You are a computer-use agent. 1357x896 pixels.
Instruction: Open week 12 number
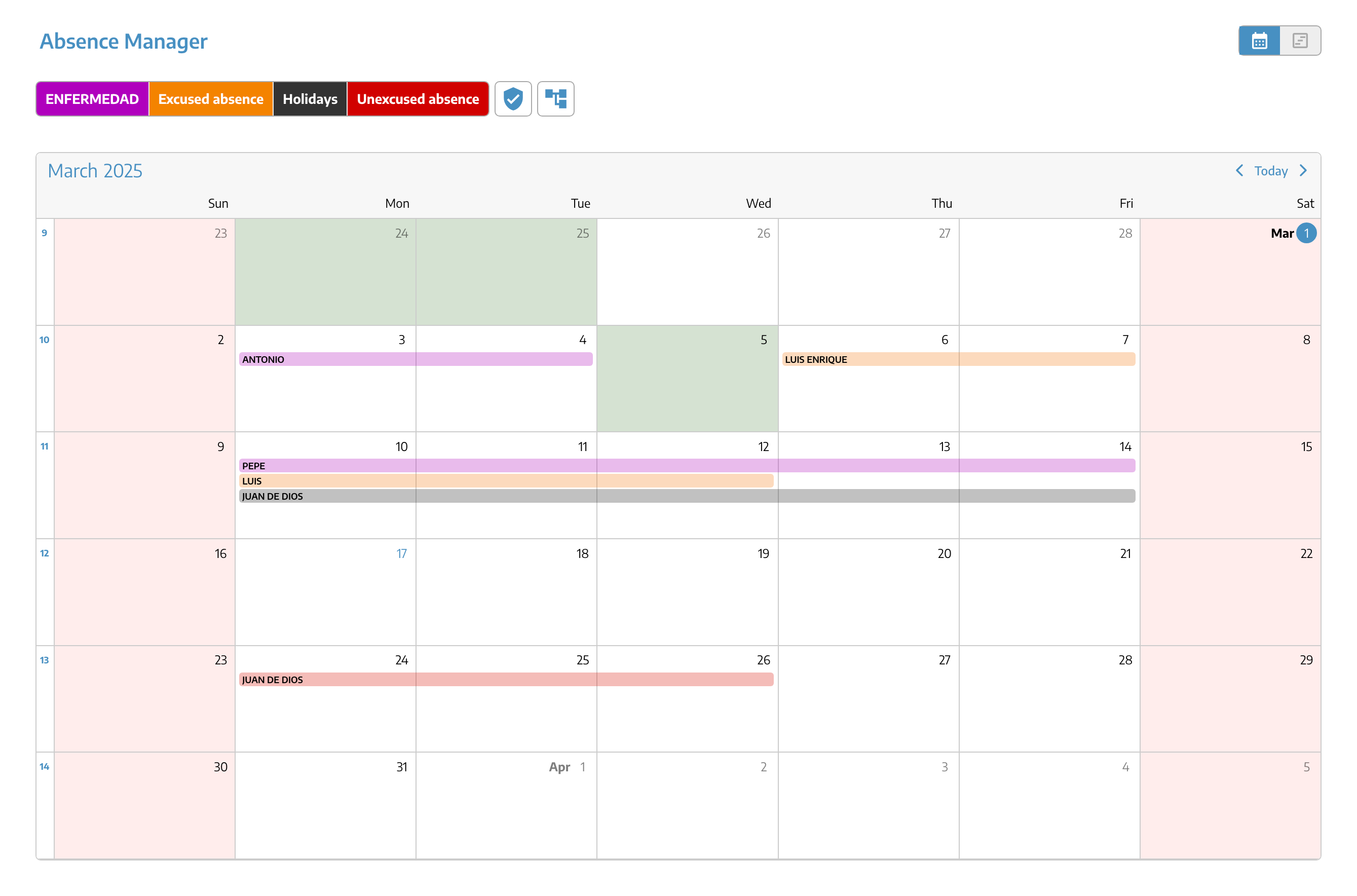44,553
